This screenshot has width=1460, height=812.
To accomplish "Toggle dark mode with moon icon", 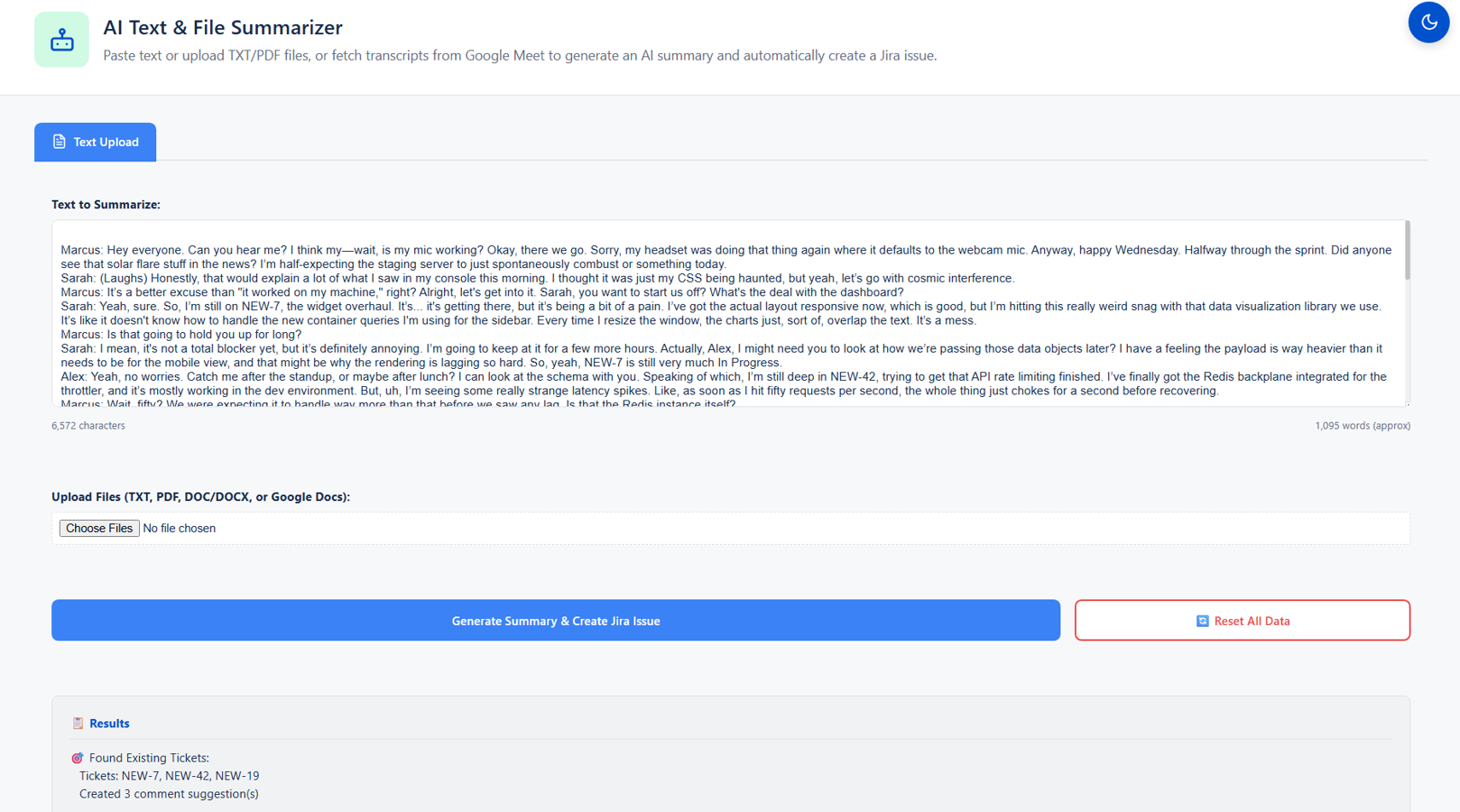I will (1428, 23).
